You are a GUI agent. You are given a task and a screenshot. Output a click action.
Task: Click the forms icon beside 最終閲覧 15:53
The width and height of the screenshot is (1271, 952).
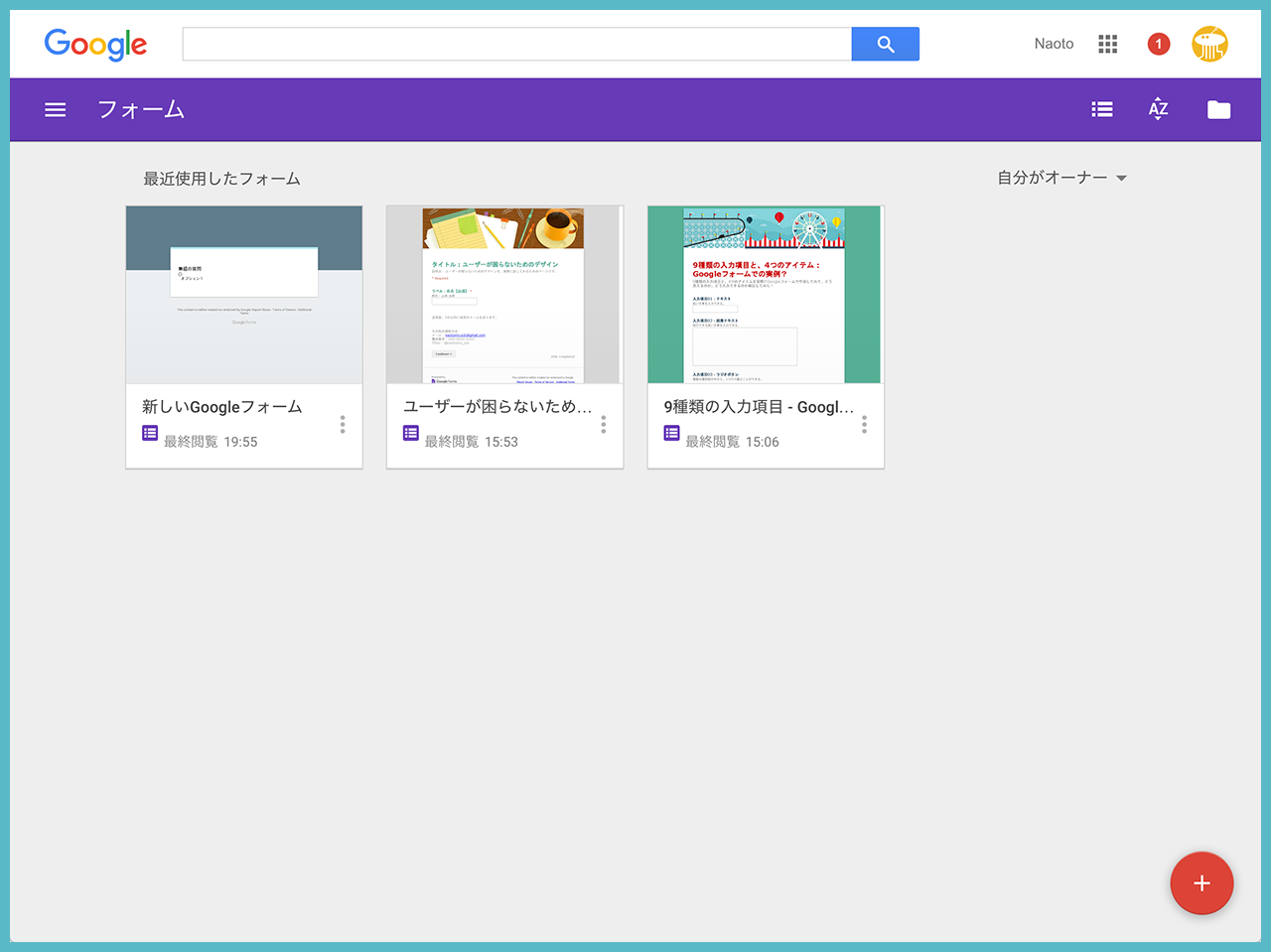coord(411,433)
